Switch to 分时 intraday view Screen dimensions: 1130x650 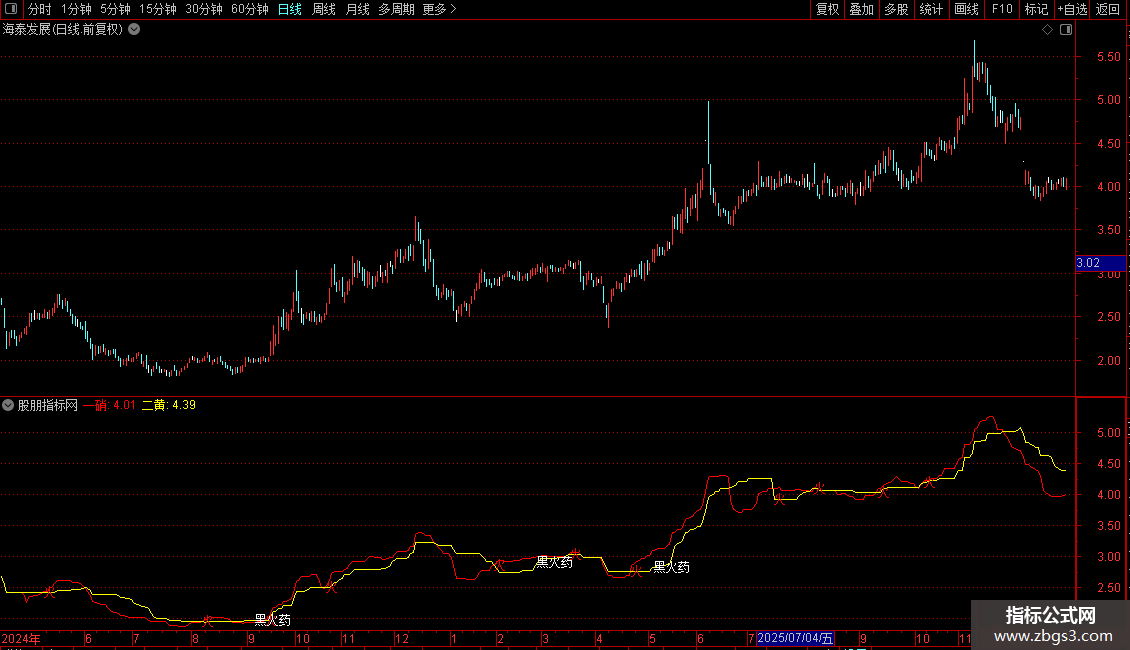click(40, 9)
